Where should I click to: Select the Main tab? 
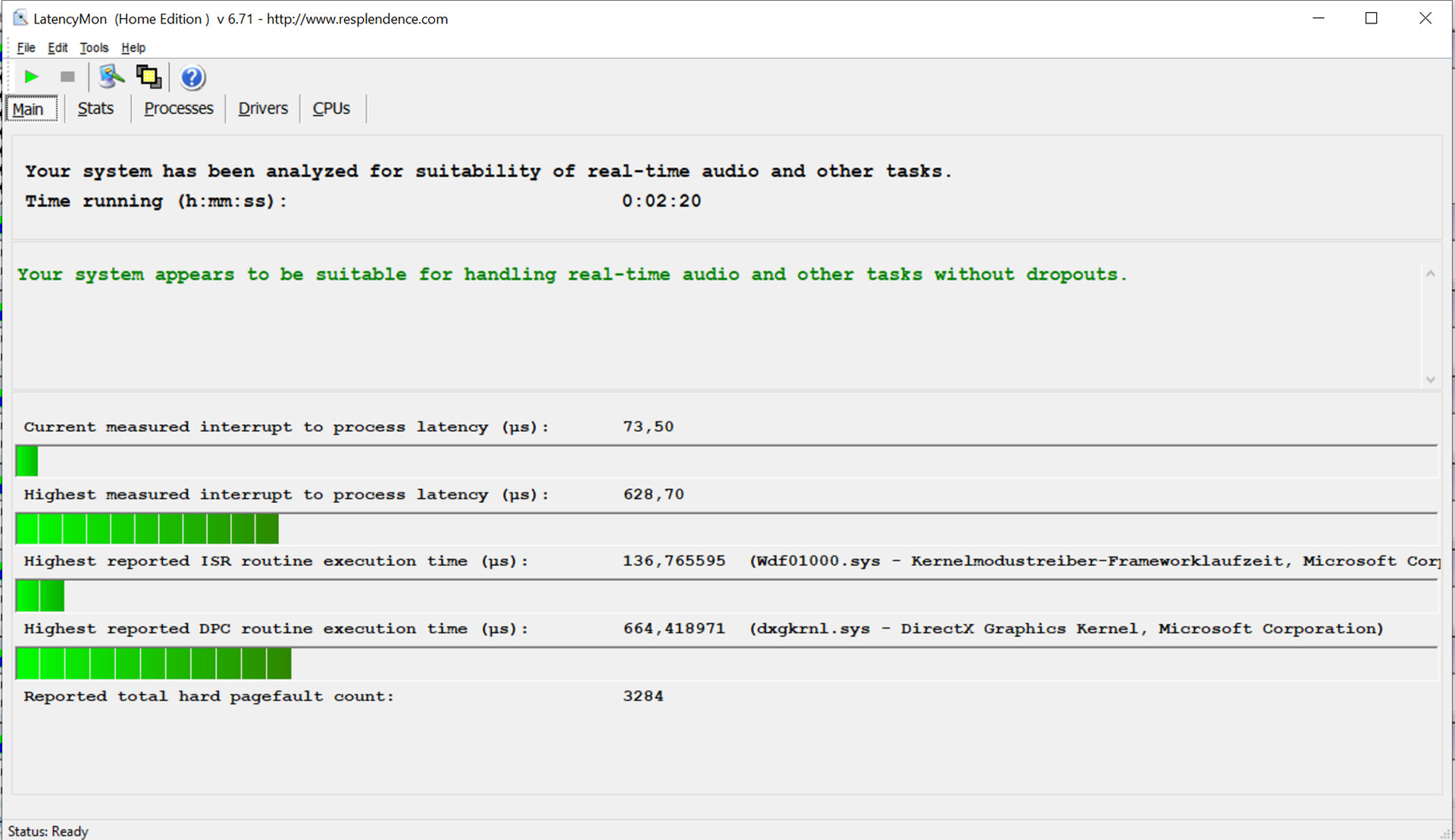[28, 109]
